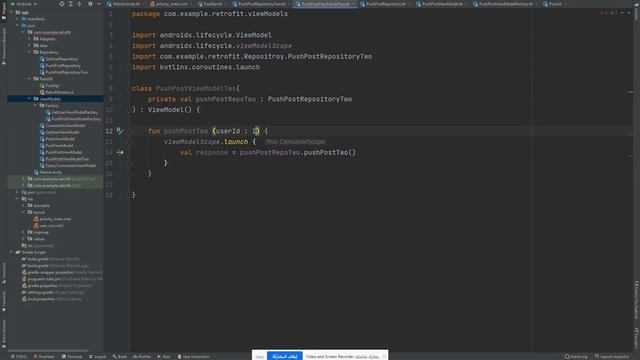Select activity_main.xml in layout folder
The height and width of the screenshot is (360, 640).
[52, 219]
